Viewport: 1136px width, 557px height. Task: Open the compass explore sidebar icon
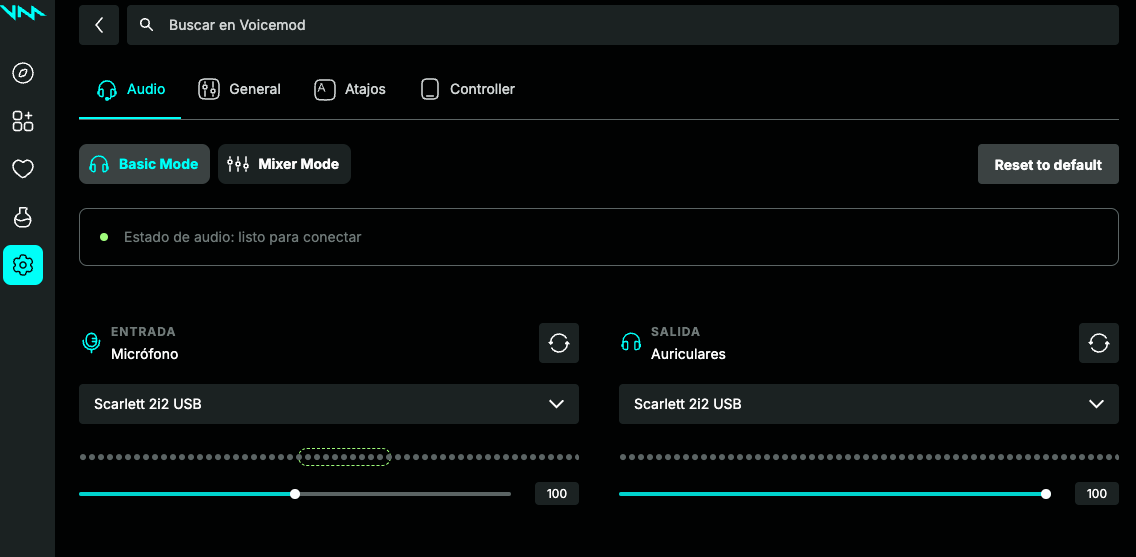tap(23, 73)
